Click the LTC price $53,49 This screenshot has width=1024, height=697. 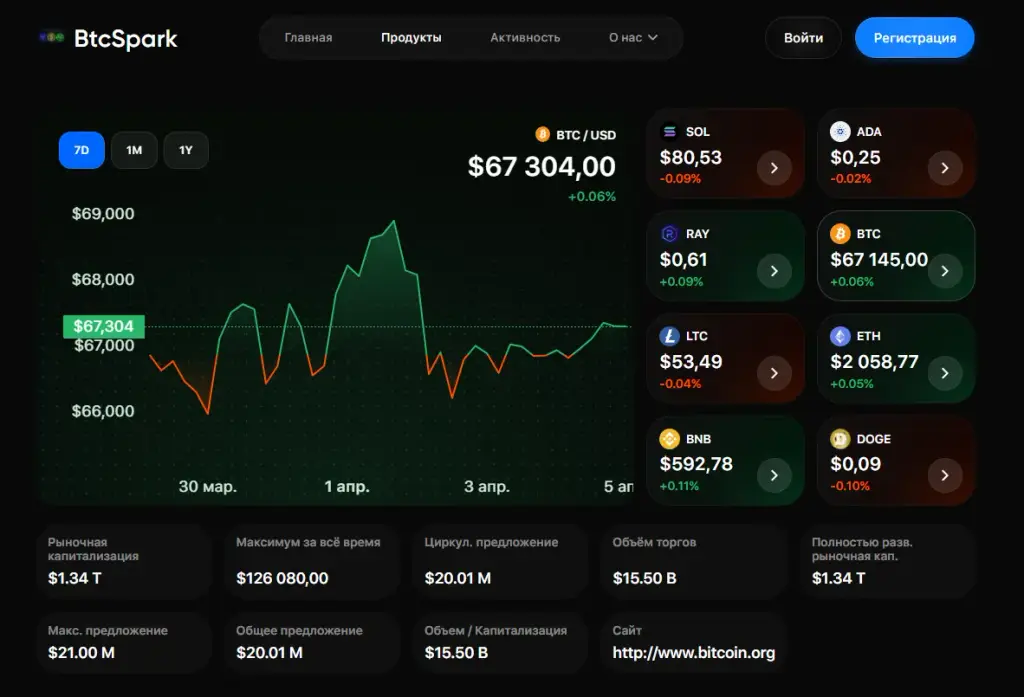[x=690, y=362]
